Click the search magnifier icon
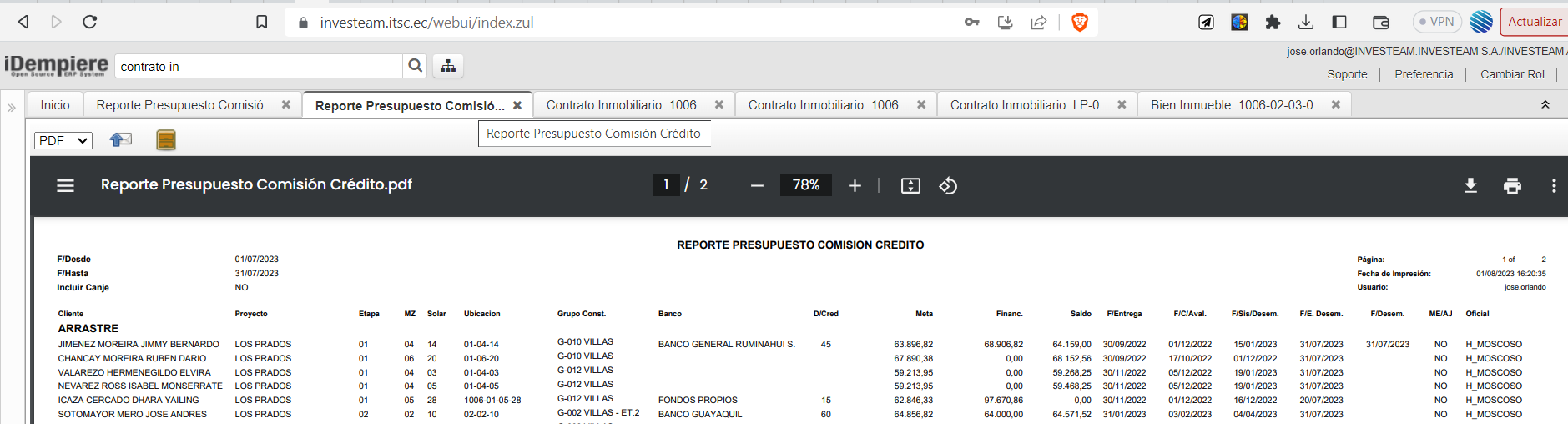The image size is (1568, 424). point(415,66)
